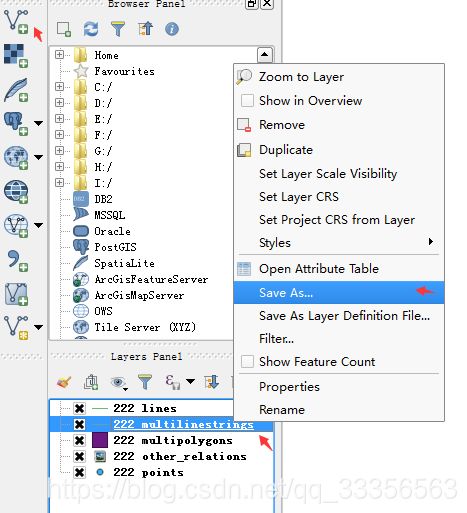Screen dimensions: 467x513
Task: Select Save As Layer Definition File...
Action: [339, 315]
